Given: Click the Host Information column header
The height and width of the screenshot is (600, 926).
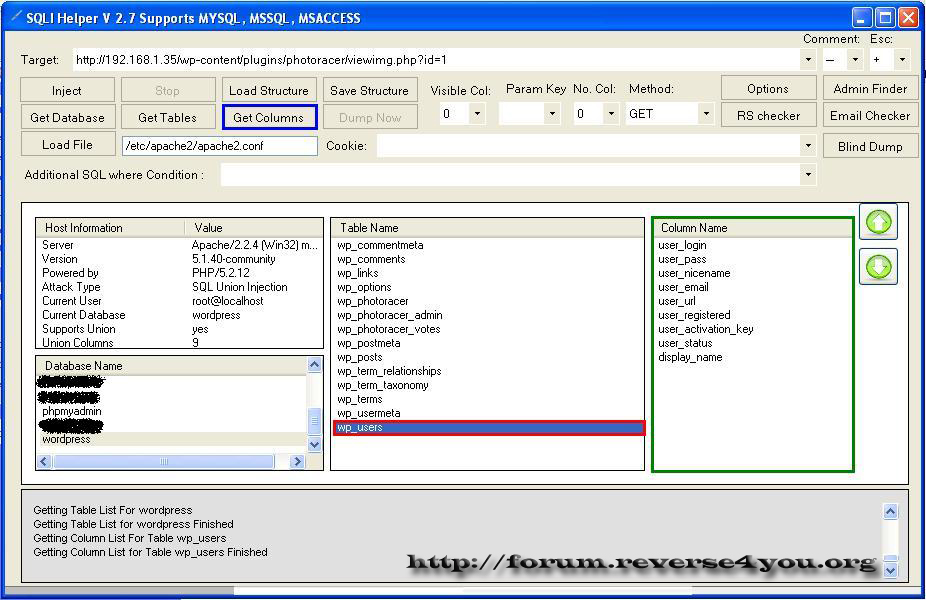Looking at the screenshot, I should point(111,228).
